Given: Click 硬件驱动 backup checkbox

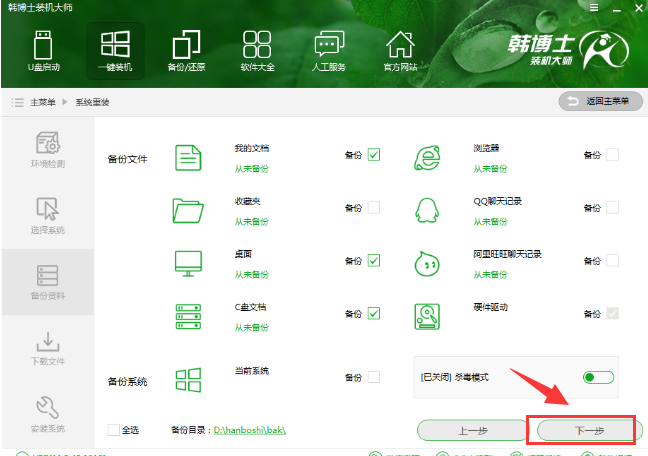Looking at the screenshot, I should (x=612, y=313).
